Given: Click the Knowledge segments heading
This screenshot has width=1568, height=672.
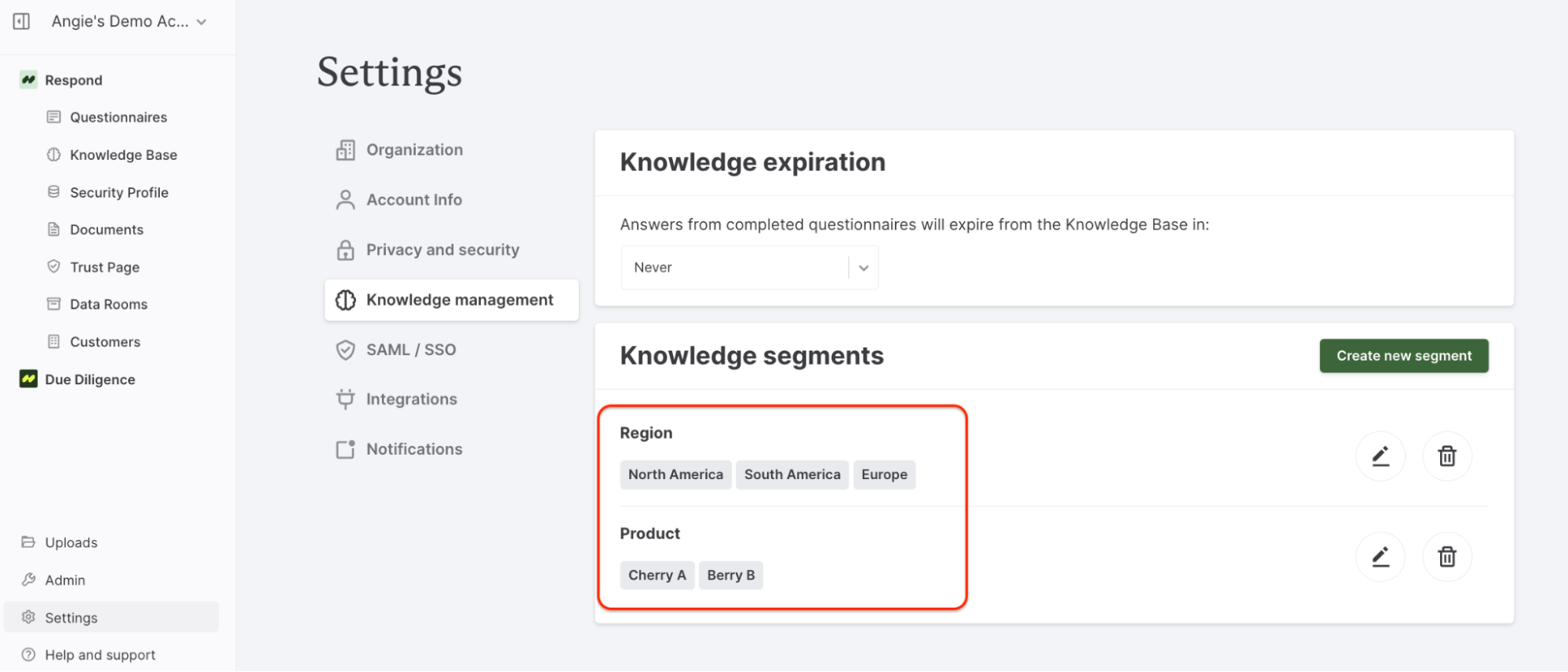Looking at the screenshot, I should tap(751, 356).
